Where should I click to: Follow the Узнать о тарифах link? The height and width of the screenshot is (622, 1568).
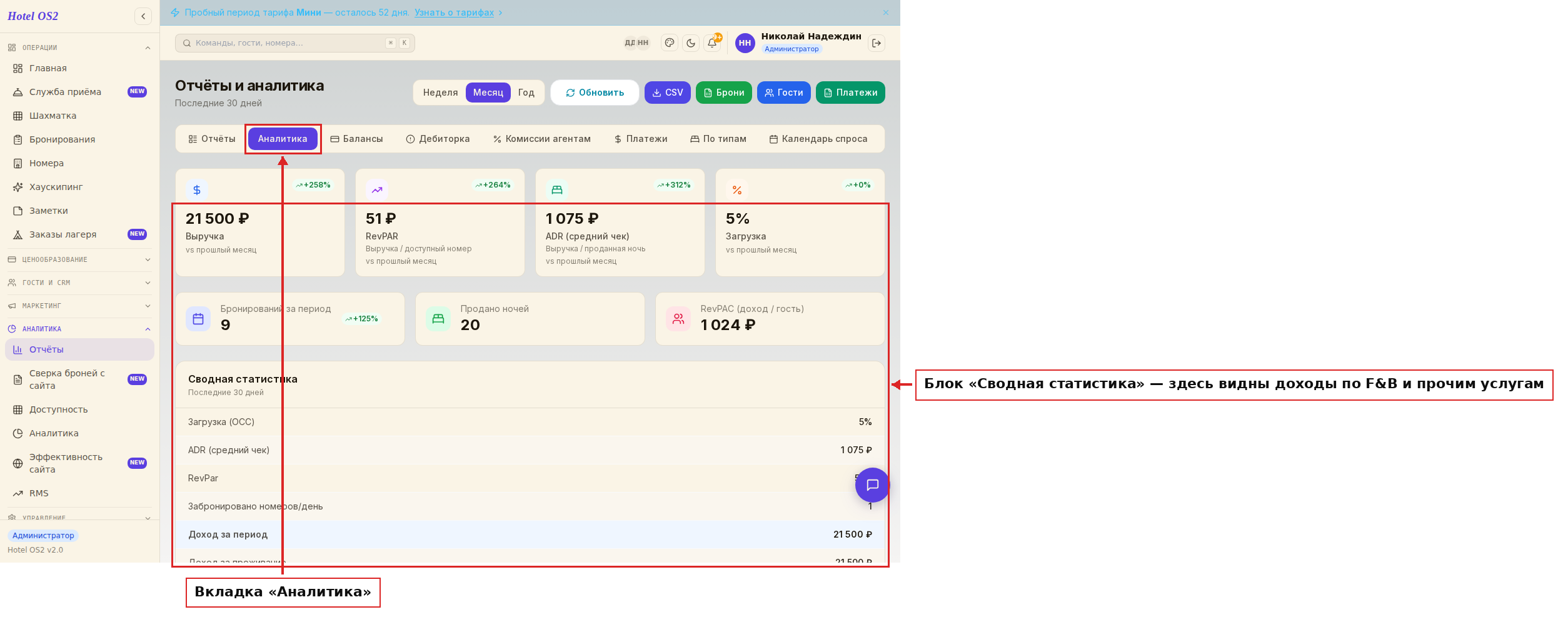coord(454,13)
